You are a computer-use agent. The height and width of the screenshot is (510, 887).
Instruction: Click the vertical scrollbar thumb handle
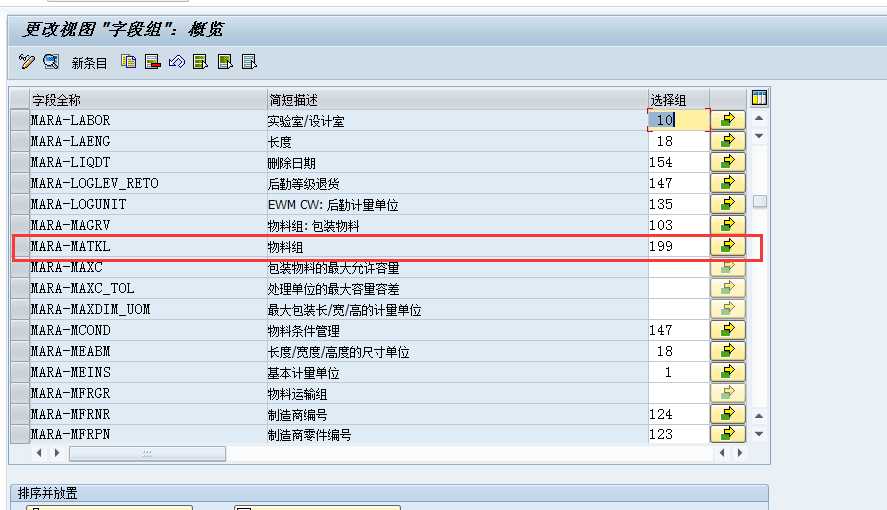[x=760, y=201]
